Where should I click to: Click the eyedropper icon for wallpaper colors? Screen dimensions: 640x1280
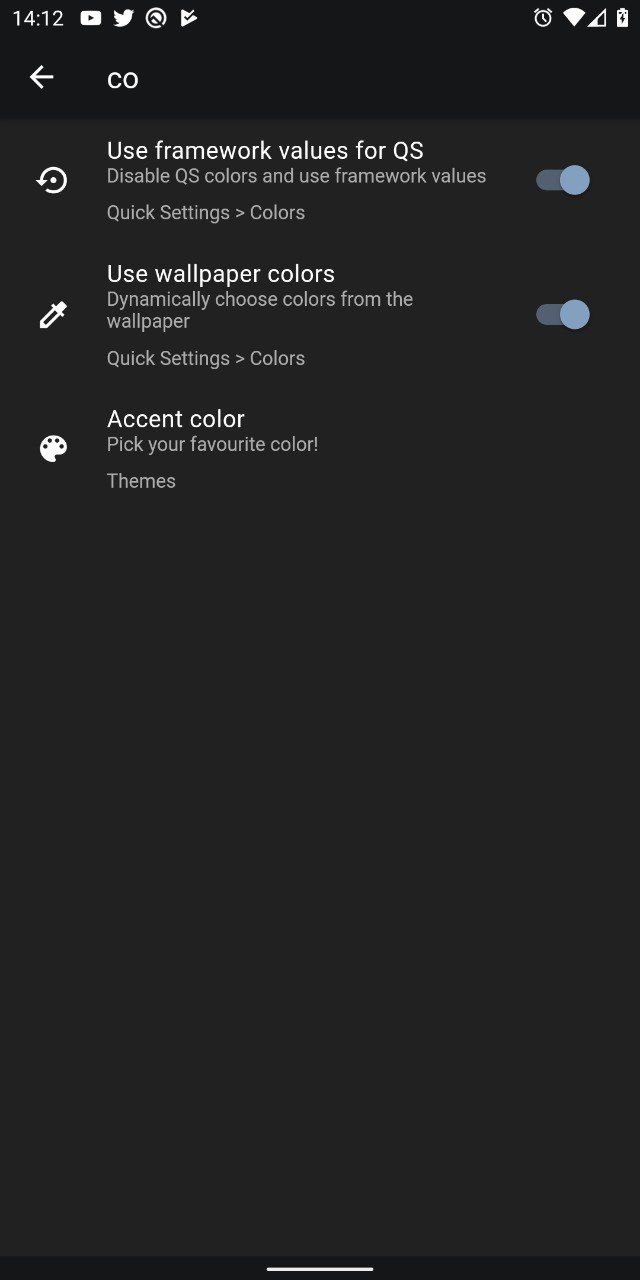[52, 315]
